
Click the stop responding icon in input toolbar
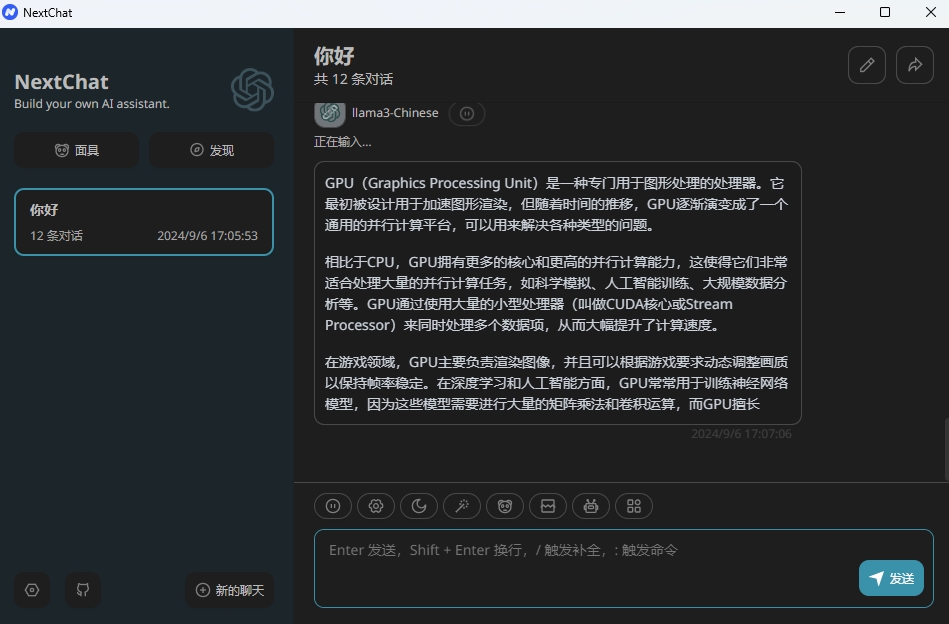click(x=333, y=506)
